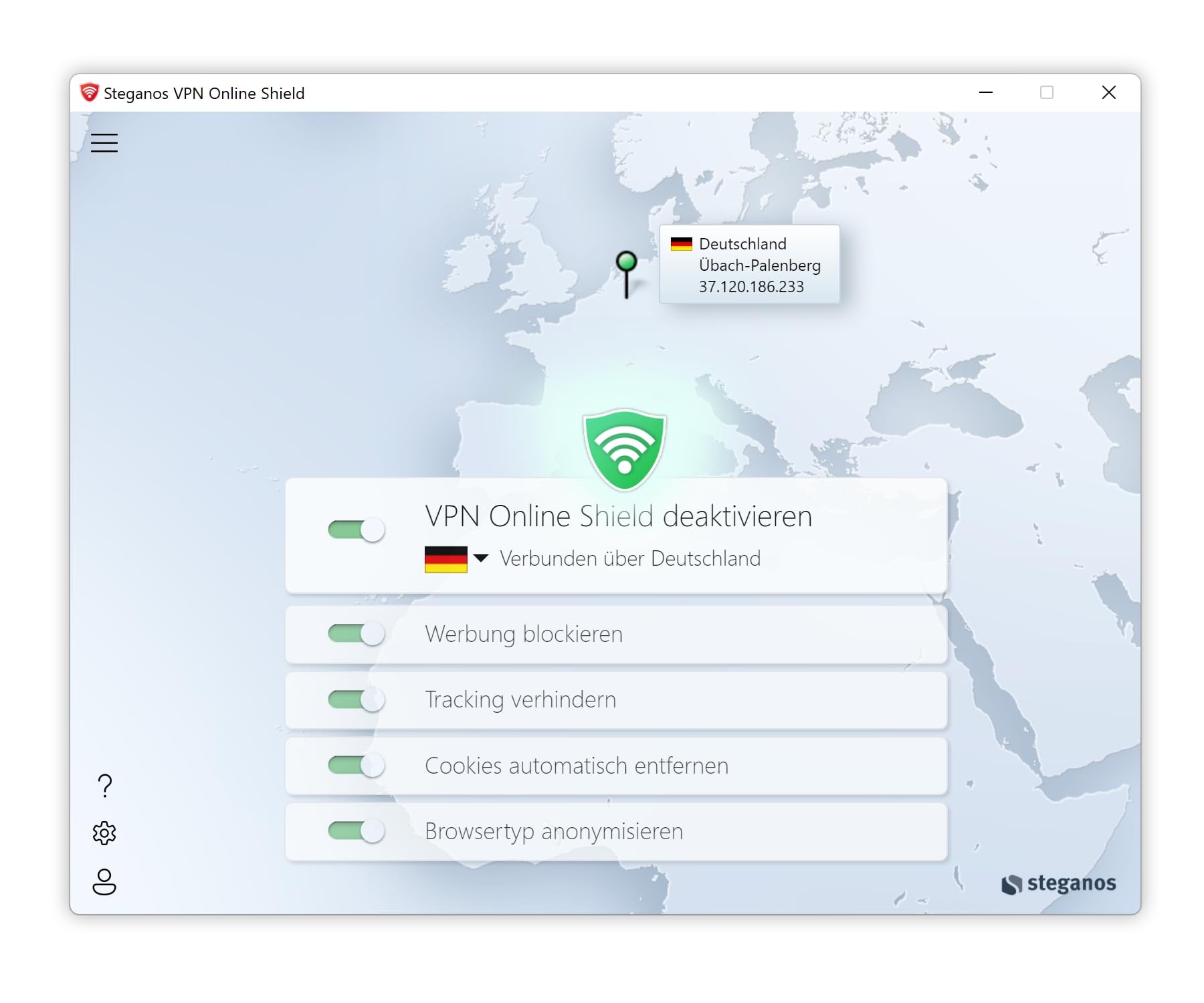1204x1003 pixels.
Task: Click 'Verbunden über Deutschland' status text
Action: pos(630,558)
